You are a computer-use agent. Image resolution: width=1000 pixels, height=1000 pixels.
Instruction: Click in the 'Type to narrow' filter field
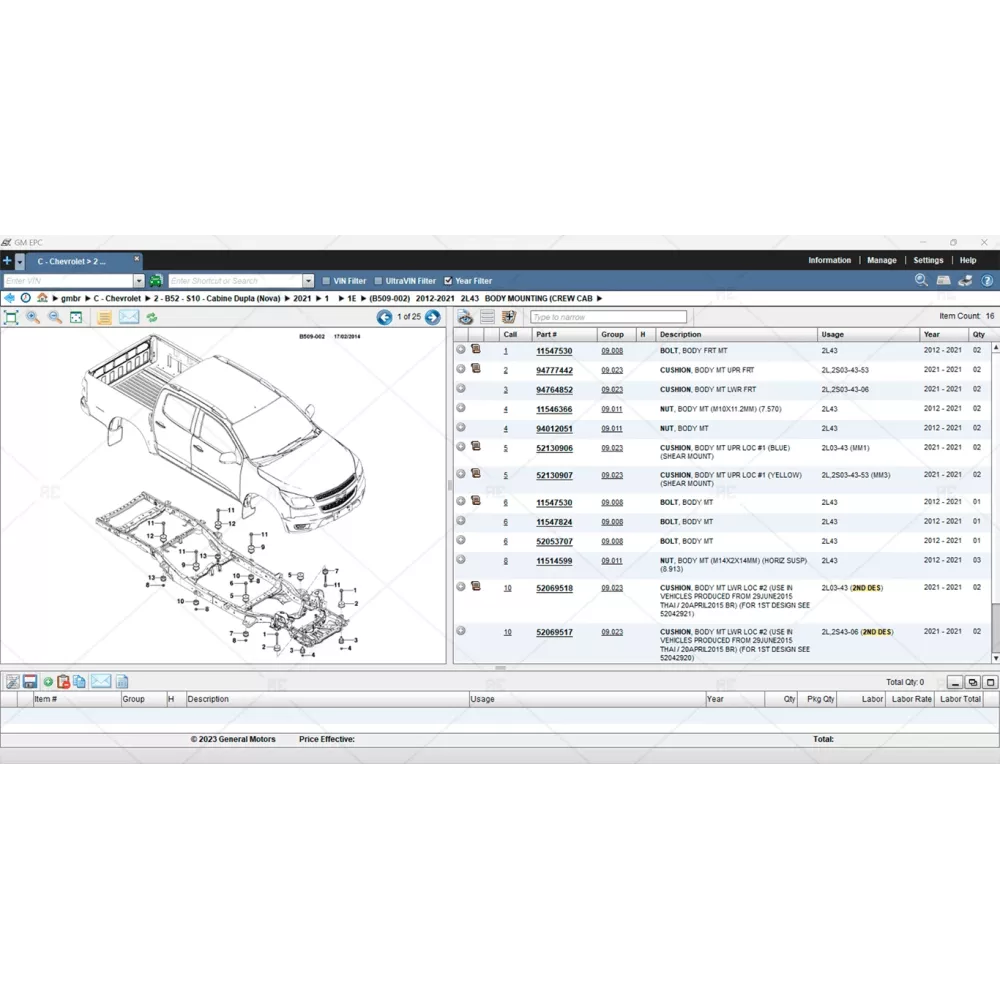[608, 317]
